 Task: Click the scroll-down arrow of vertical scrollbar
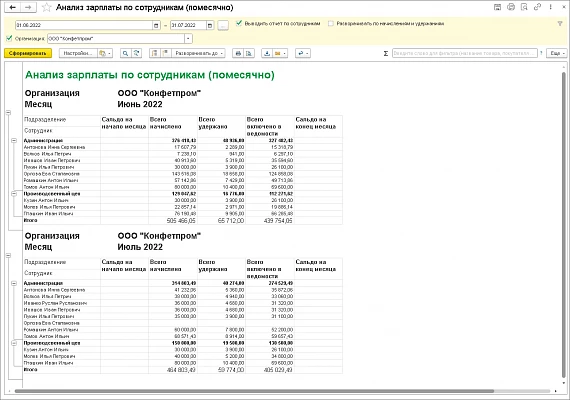point(564,383)
